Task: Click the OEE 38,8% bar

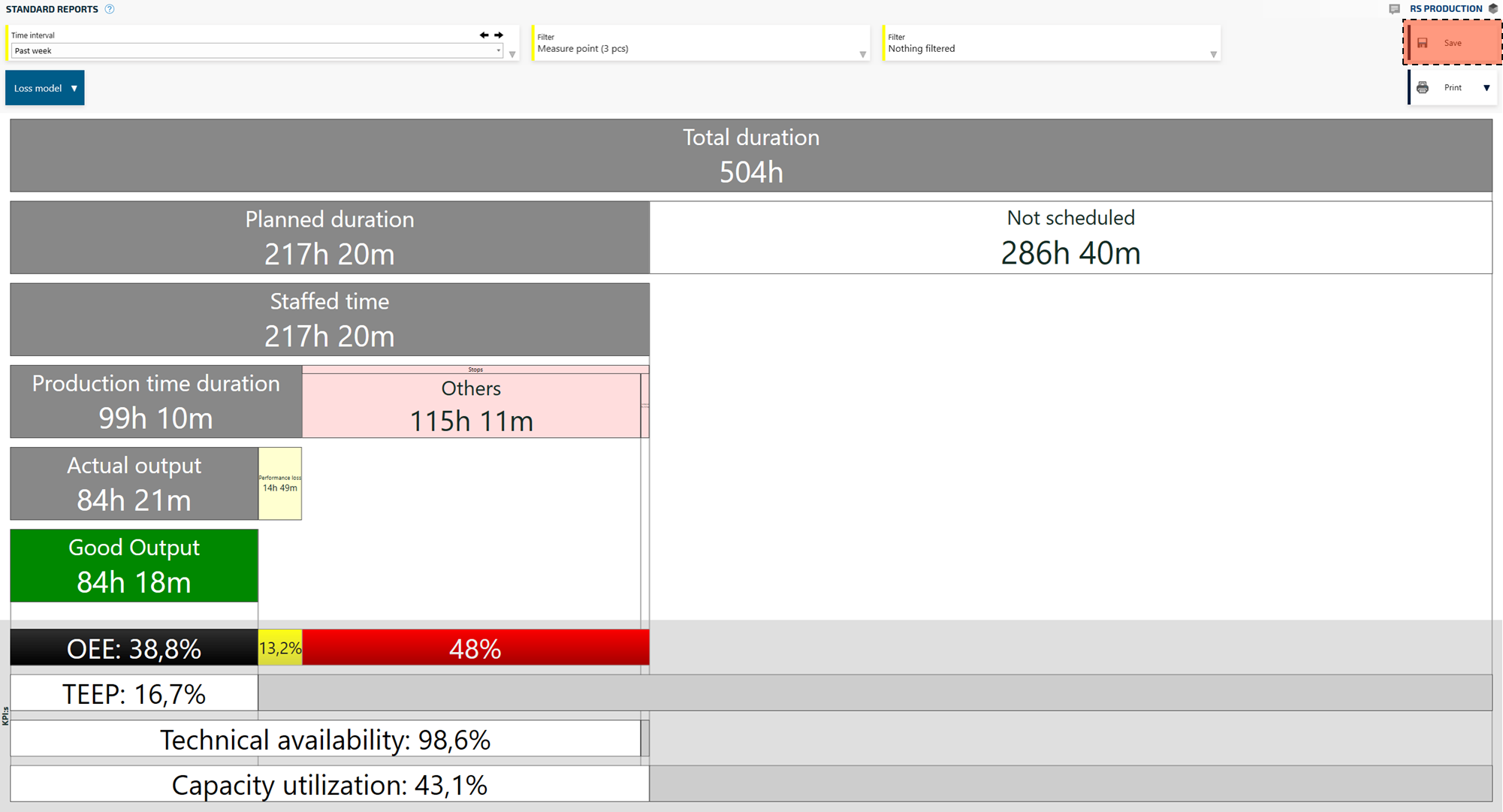Action: 134,647
